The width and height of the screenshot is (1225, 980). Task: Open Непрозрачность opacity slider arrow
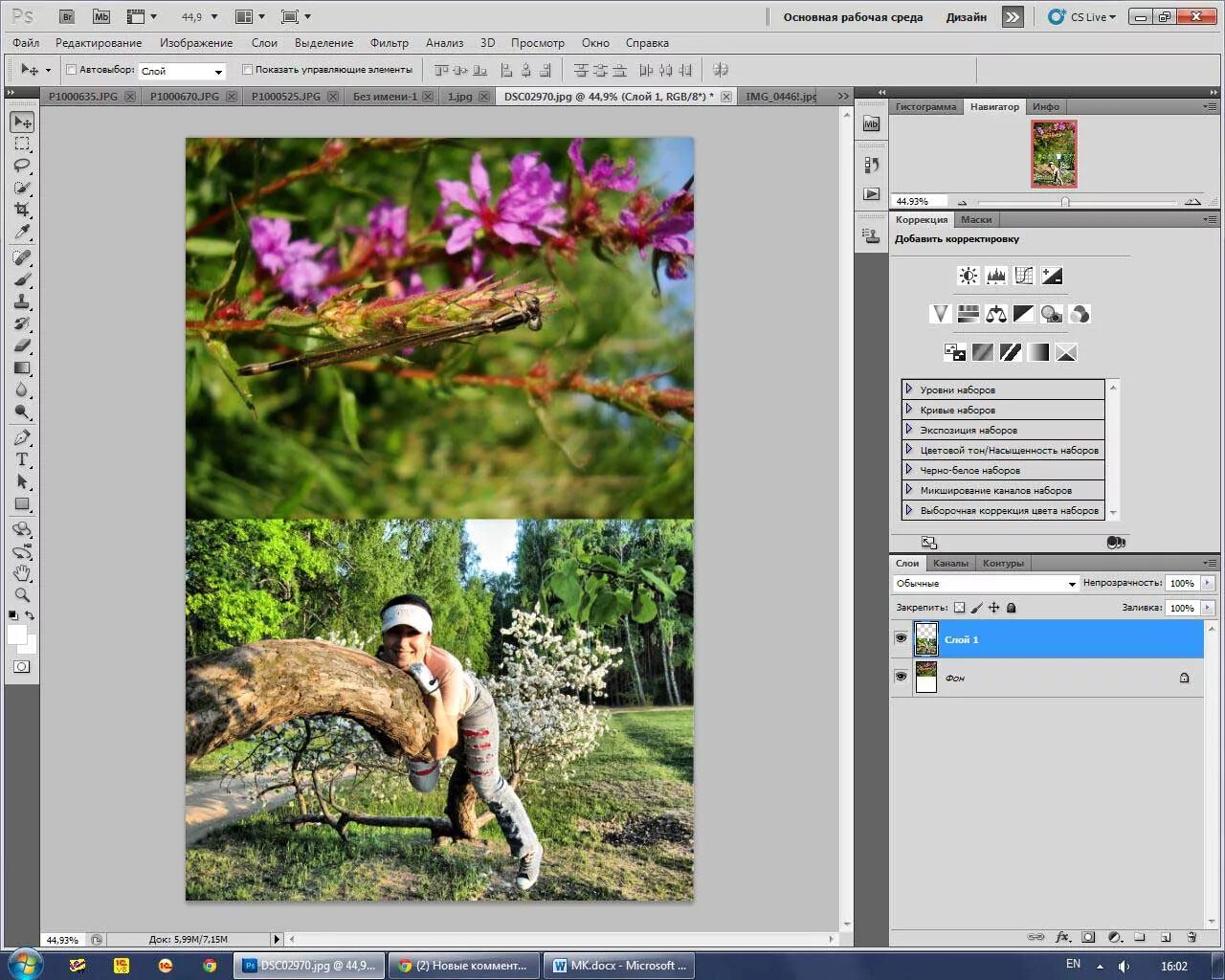click(1208, 583)
